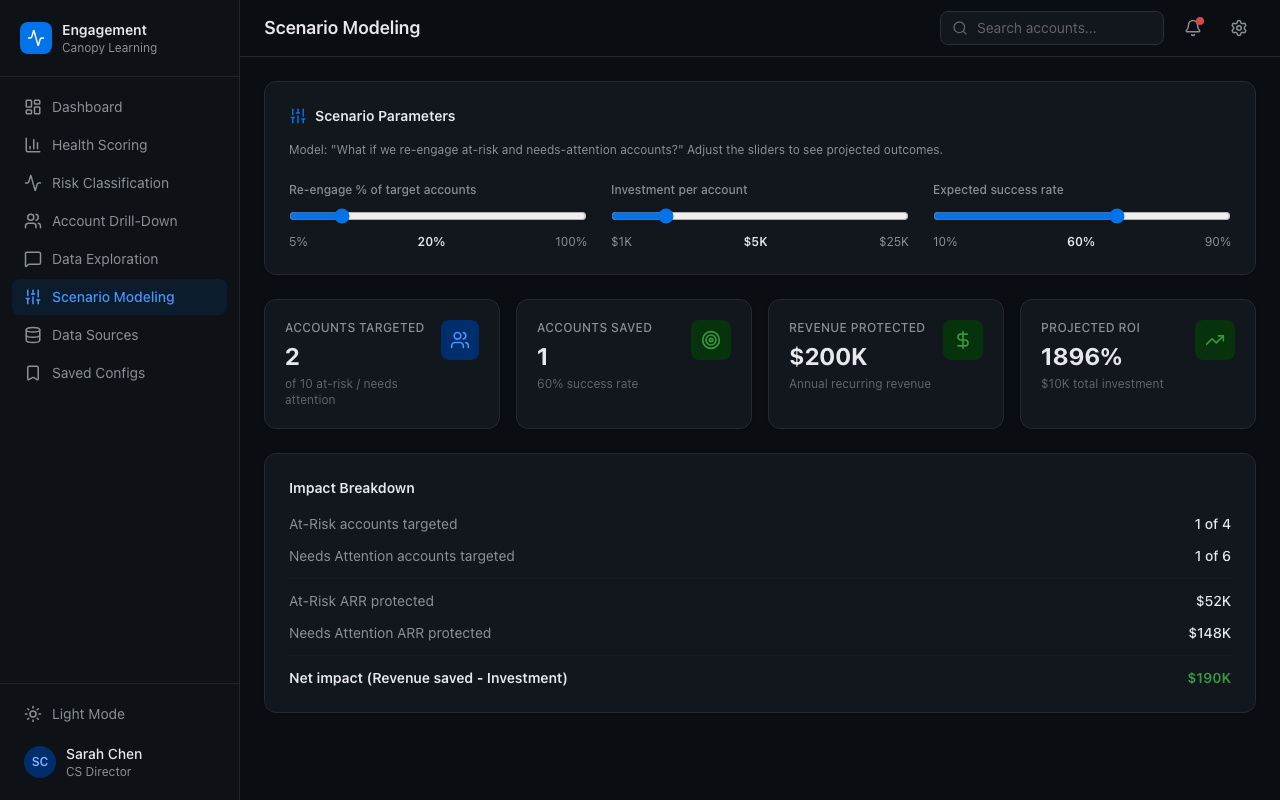Viewport: 1280px width, 800px height.
Task: Click the Accounts Targeted users icon
Action: point(460,340)
